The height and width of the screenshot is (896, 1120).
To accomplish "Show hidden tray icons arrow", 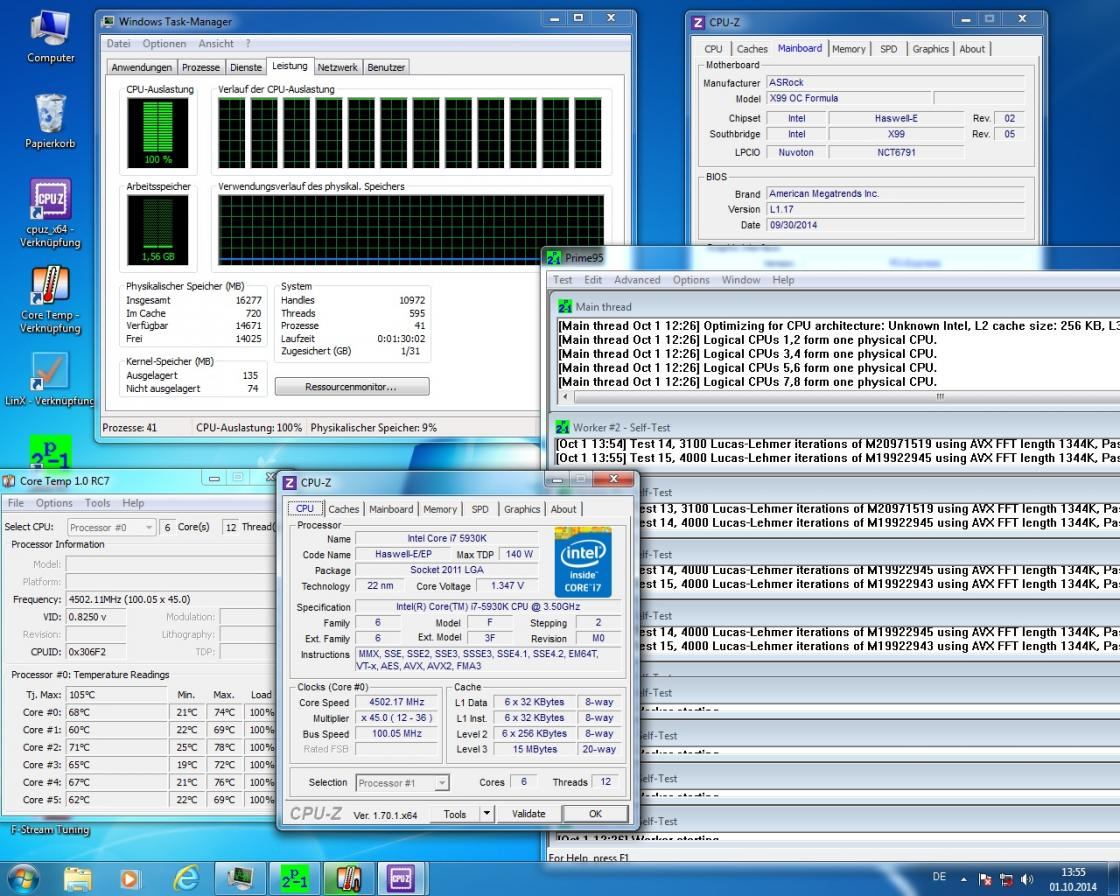I will point(964,880).
